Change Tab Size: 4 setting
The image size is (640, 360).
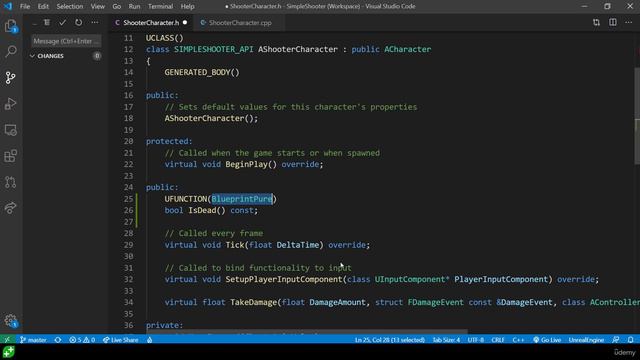click(x=446, y=340)
